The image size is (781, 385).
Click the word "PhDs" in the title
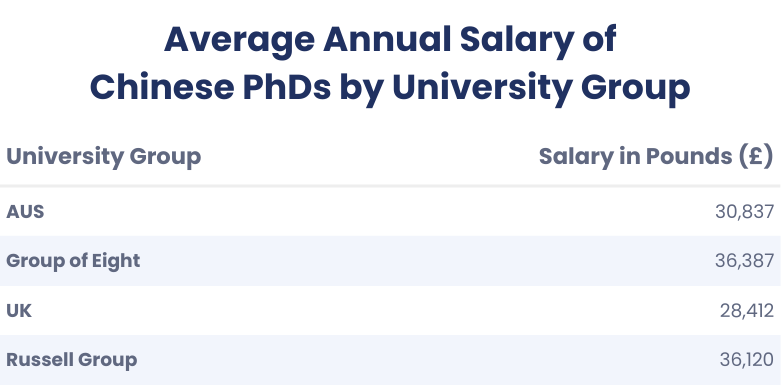(x=287, y=87)
